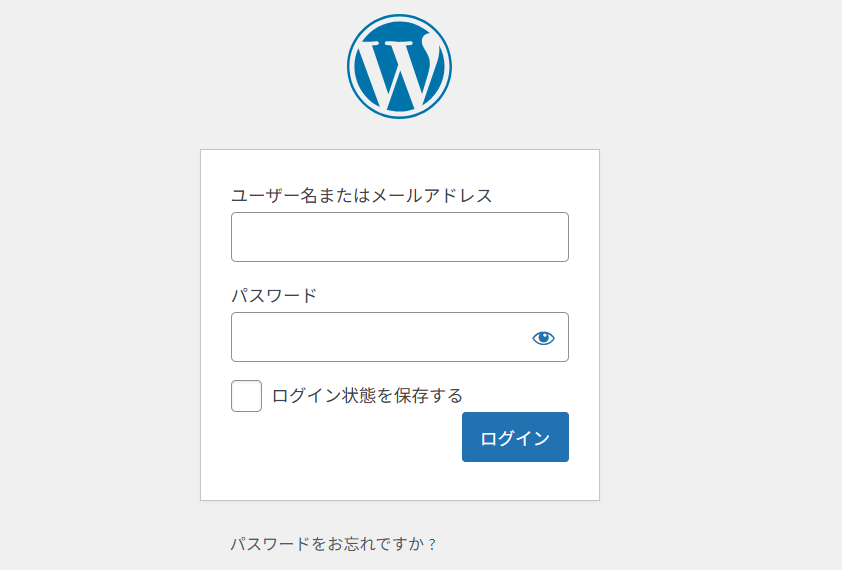Check the box beside ログイン状態を保存する
Screen dimensions: 842x570
coord(246,396)
